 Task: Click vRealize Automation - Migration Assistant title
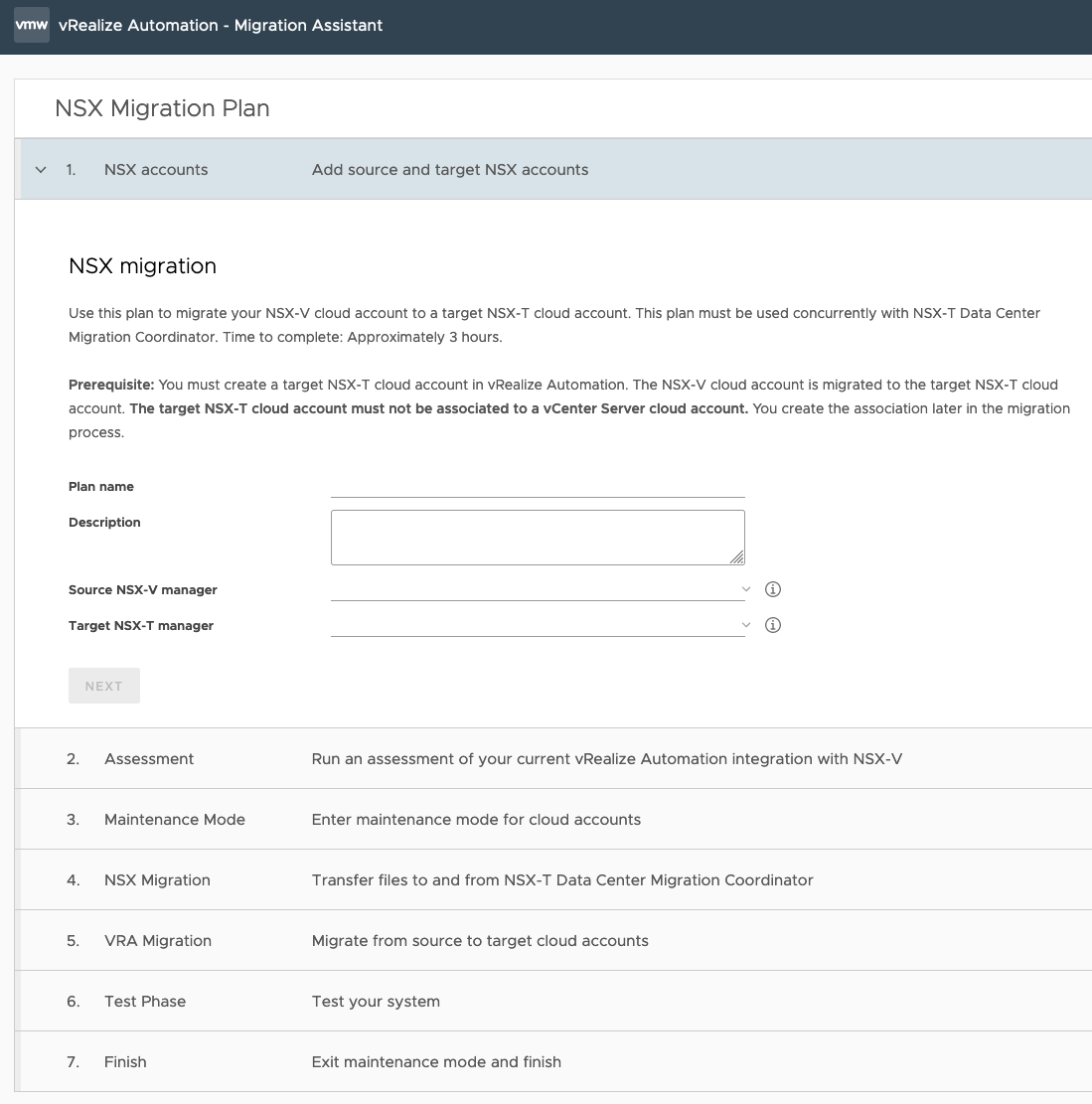[x=221, y=26]
